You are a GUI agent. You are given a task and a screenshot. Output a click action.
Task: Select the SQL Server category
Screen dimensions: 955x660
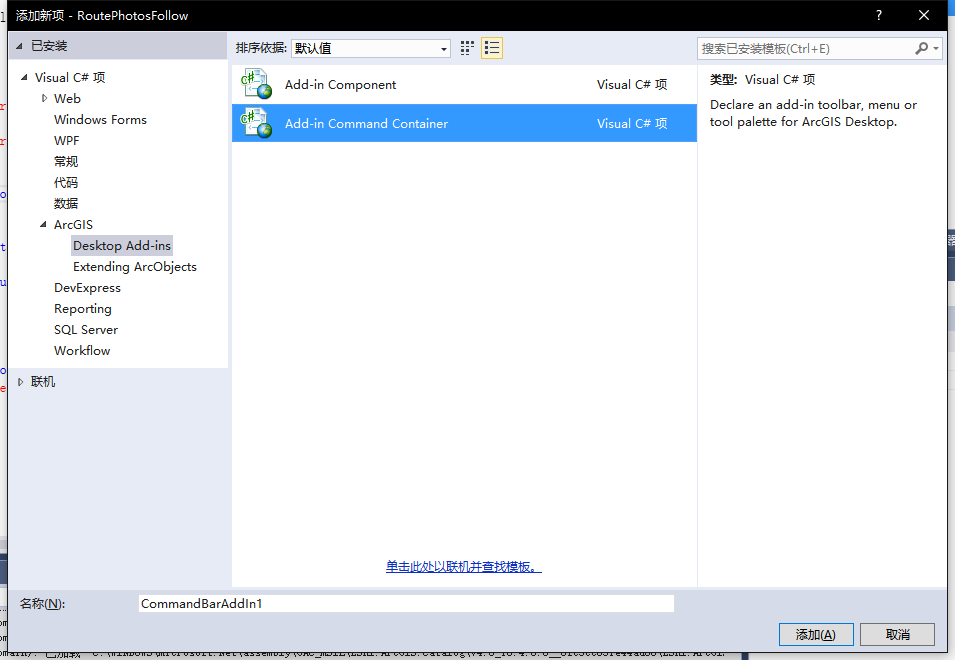(x=86, y=329)
